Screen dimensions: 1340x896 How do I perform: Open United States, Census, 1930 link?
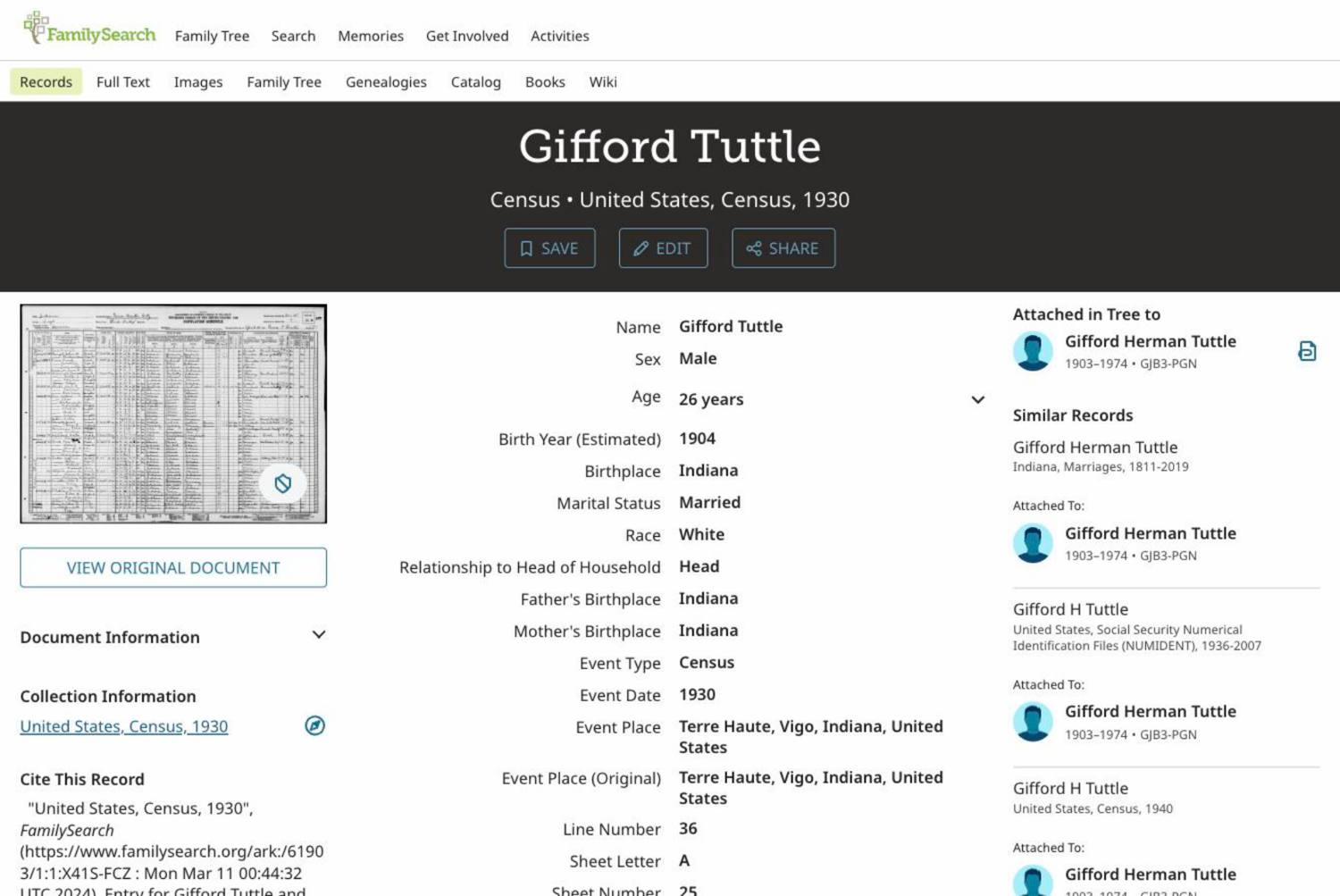[124, 726]
